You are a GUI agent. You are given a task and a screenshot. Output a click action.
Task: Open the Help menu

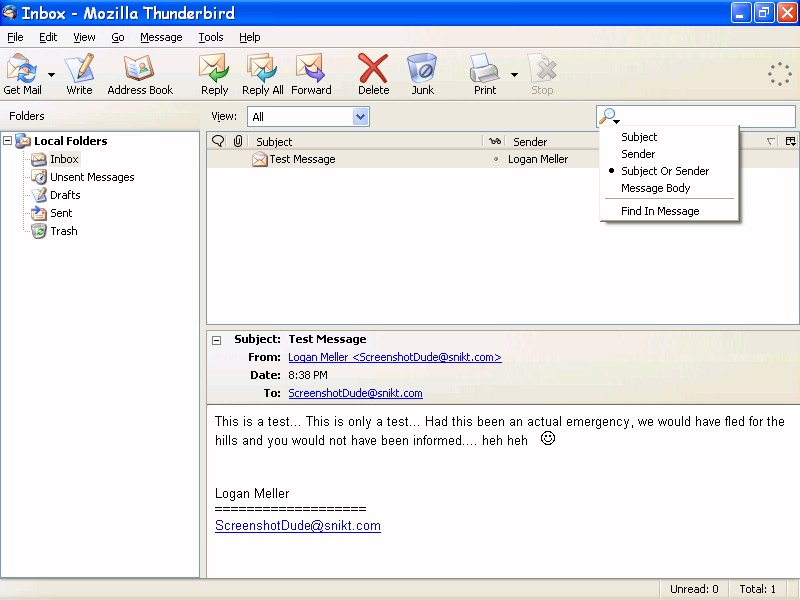point(249,37)
